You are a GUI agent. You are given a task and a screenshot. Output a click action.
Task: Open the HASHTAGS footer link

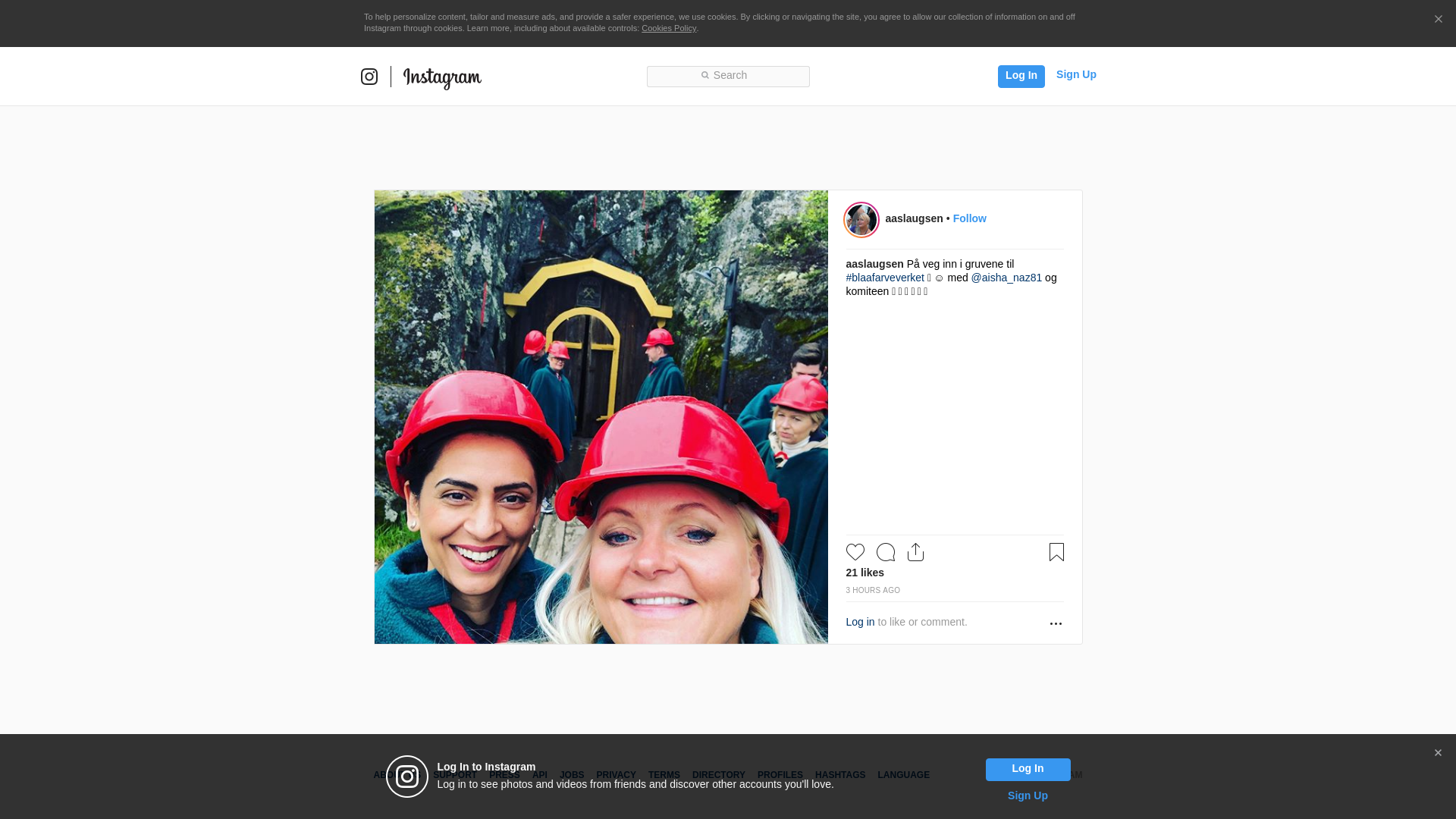[x=840, y=775]
